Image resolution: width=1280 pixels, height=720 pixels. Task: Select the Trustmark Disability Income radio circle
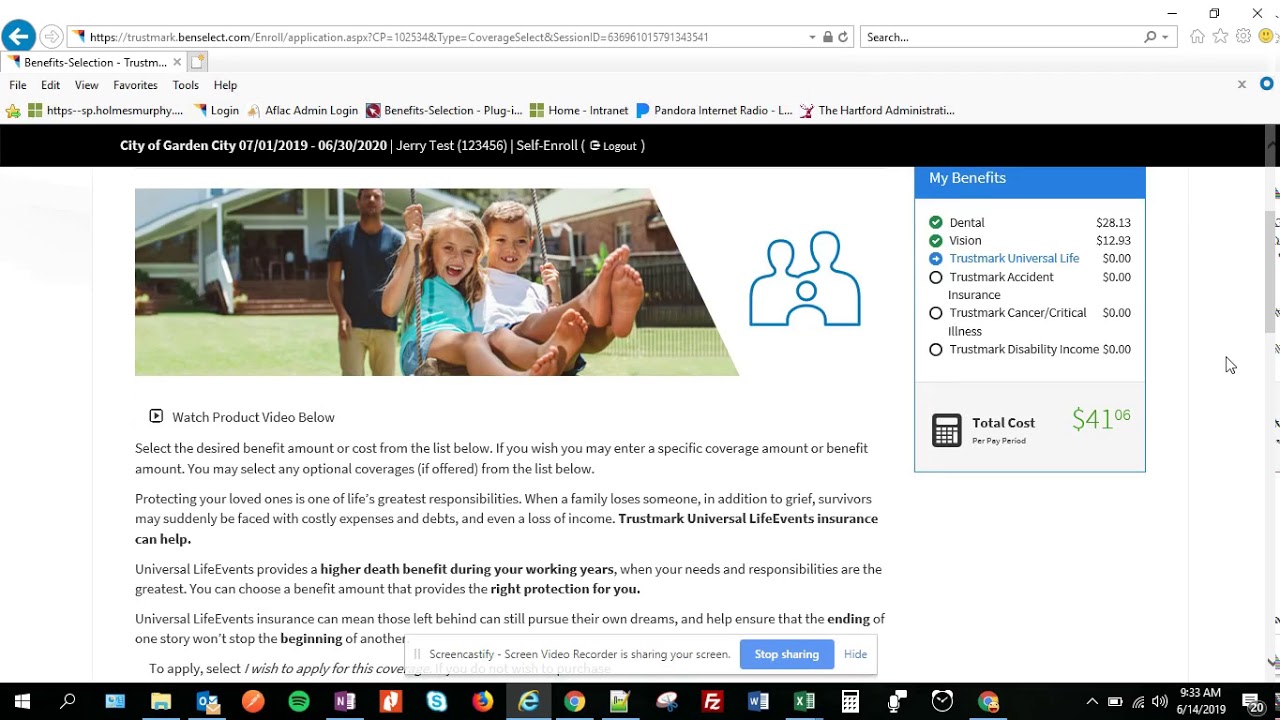(936, 349)
